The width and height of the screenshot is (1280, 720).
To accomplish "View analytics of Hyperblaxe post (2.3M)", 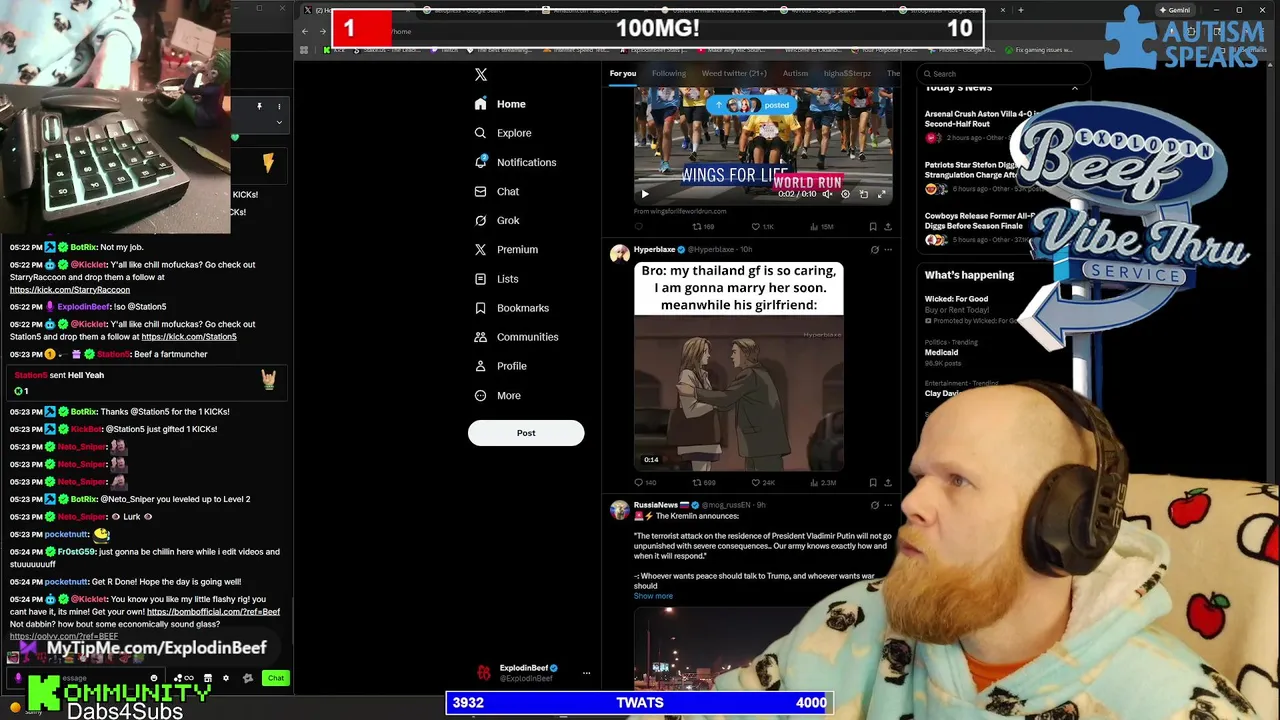I will [822, 483].
